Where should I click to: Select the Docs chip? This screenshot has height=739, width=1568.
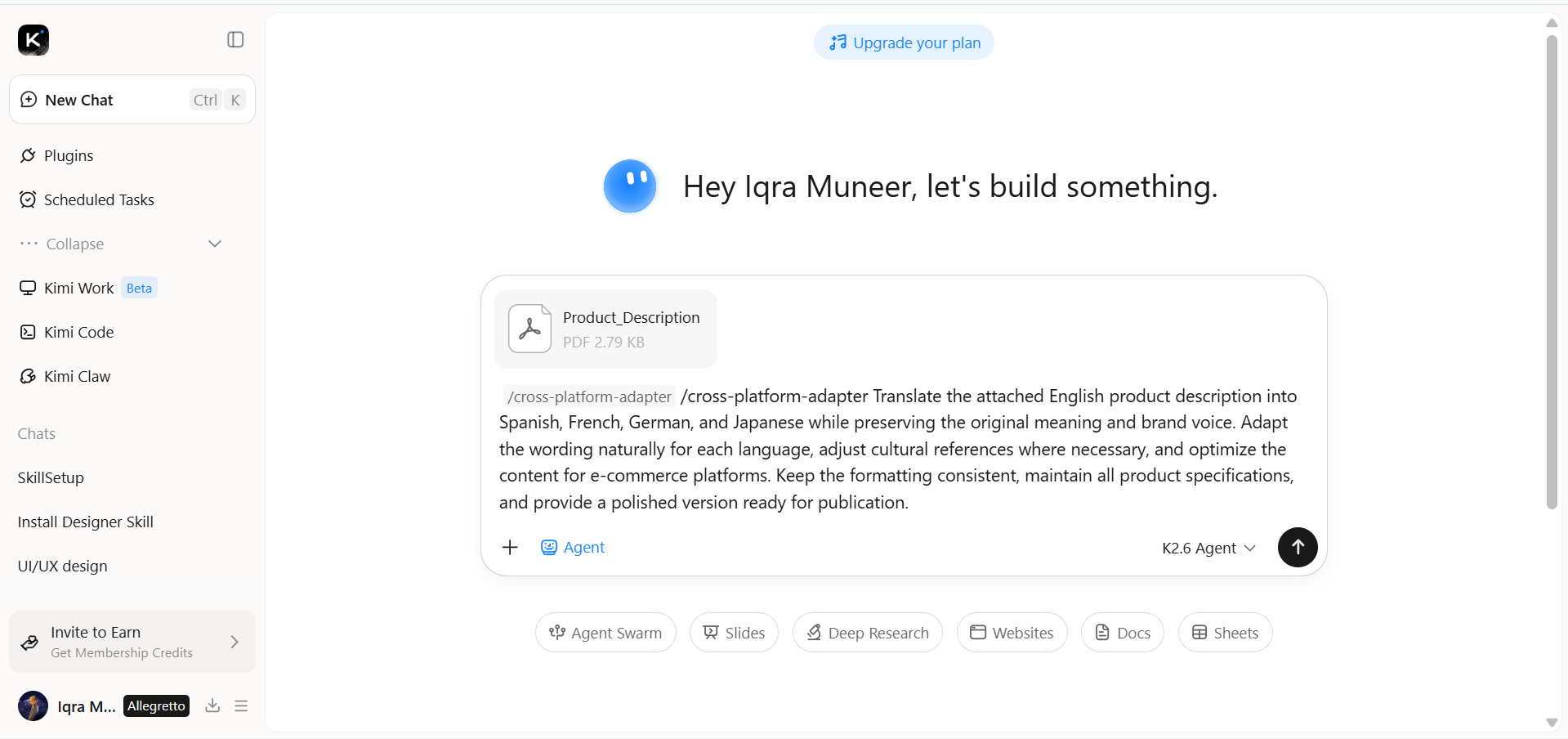(1123, 633)
